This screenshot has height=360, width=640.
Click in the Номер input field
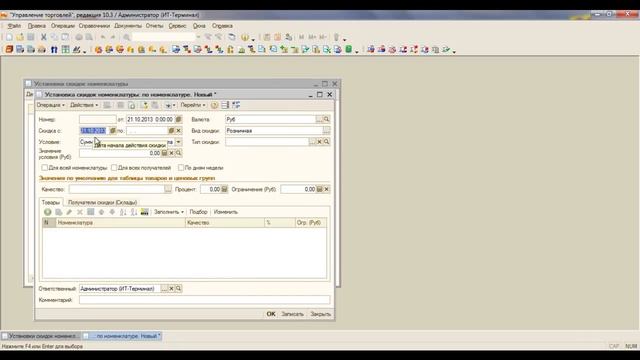click(x=98, y=120)
